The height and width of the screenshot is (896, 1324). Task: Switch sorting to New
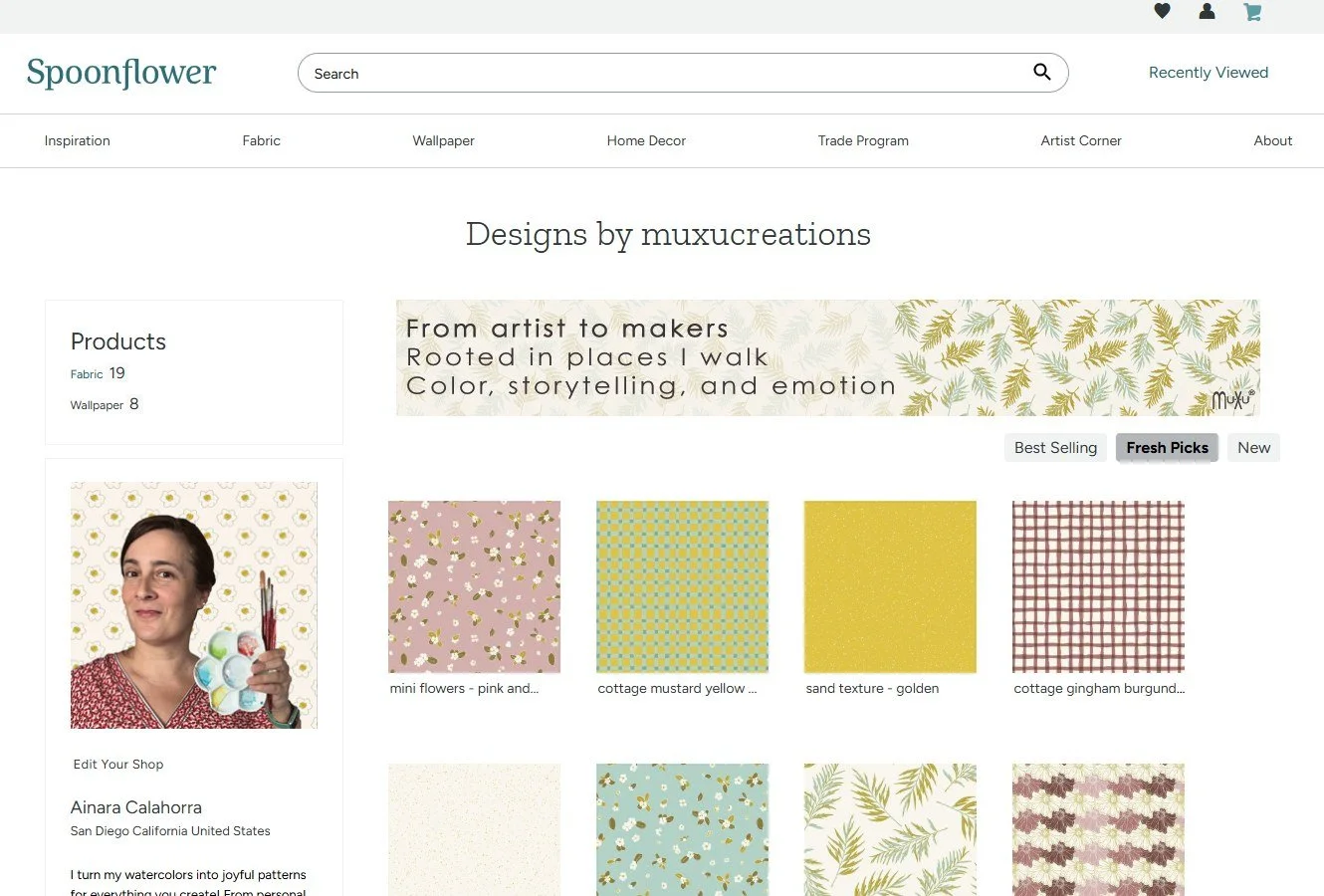1253,447
